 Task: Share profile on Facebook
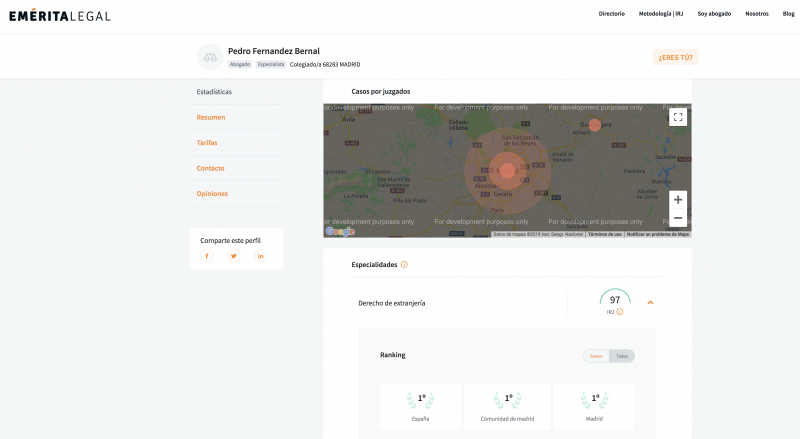click(x=207, y=256)
